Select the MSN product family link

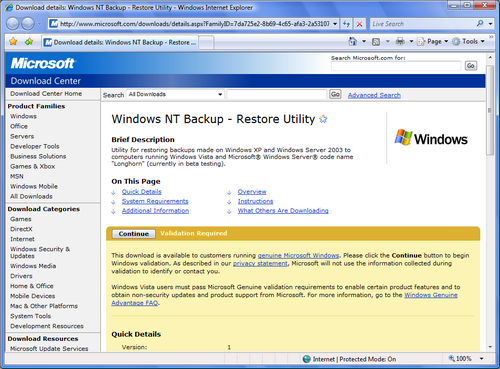click(17, 176)
